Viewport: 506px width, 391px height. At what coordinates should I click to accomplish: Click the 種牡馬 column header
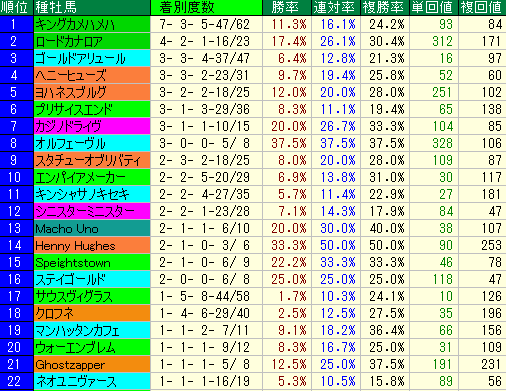click(92, 7)
